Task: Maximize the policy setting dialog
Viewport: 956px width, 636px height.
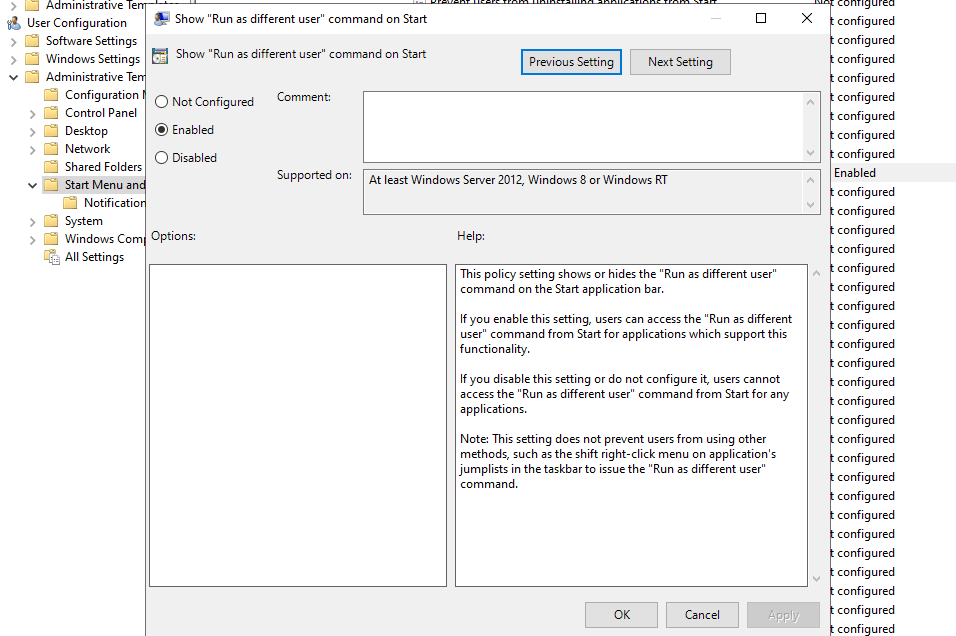Action: pyautogui.click(x=761, y=18)
